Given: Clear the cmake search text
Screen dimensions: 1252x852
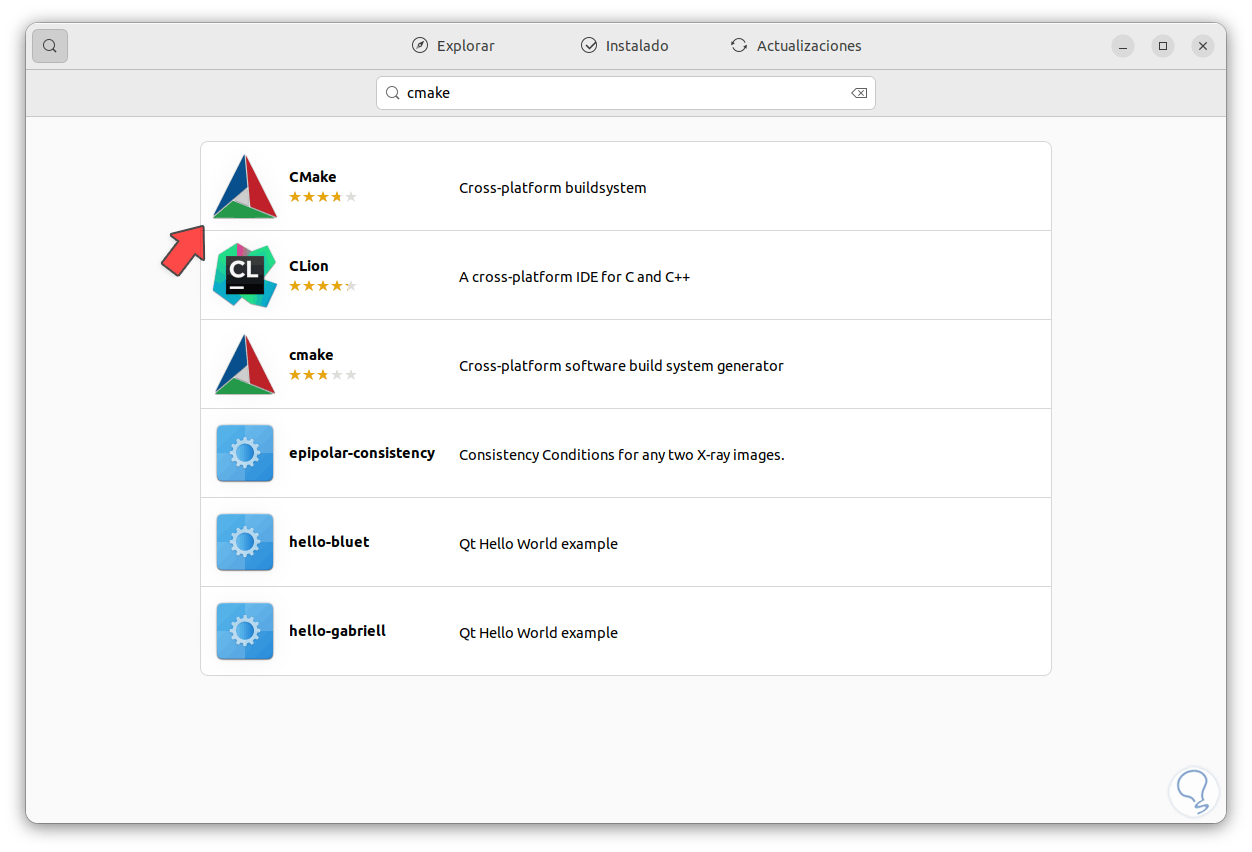Looking at the screenshot, I should pyautogui.click(x=858, y=93).
